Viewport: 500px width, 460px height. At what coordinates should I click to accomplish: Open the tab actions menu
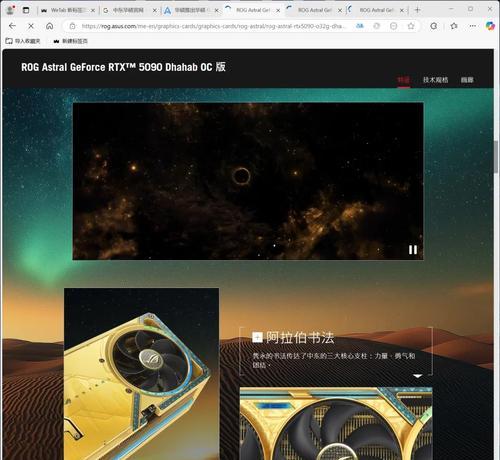coord(26,10)
